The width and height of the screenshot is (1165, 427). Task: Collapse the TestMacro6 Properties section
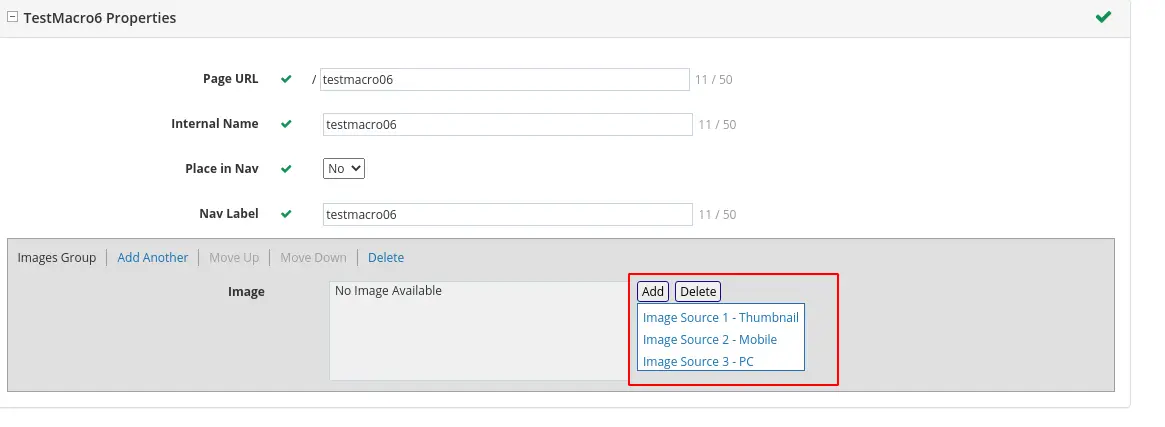pos(12,18)
